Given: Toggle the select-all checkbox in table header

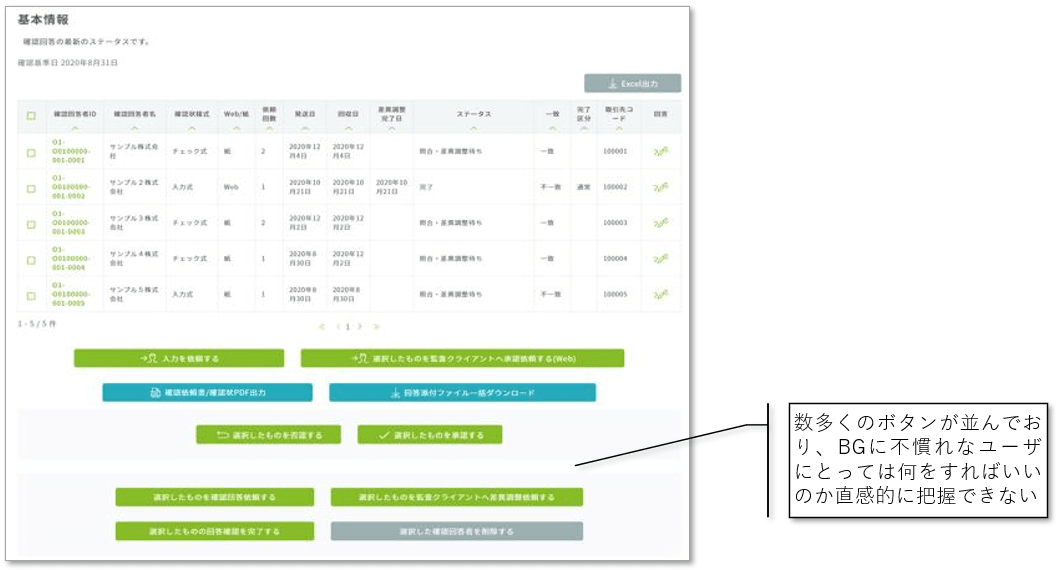Looking at the screenshot, I should click(31, 116).
